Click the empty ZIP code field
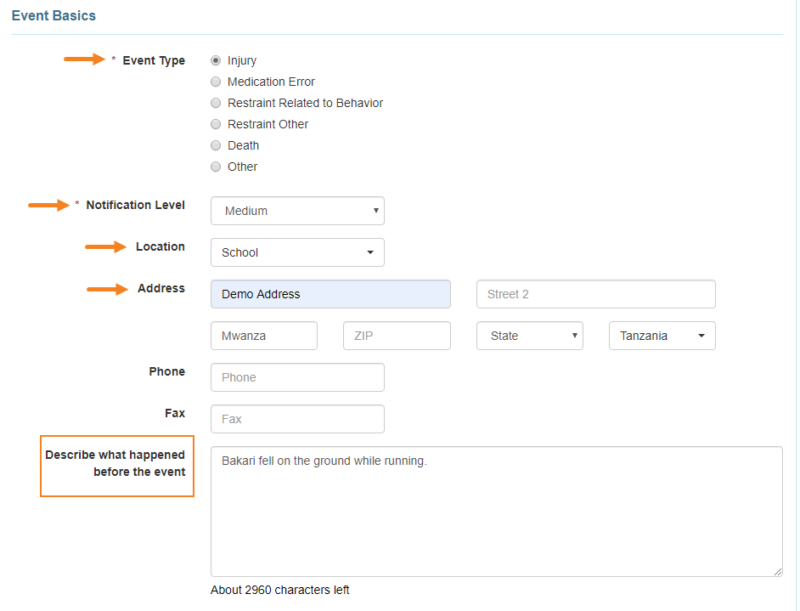This screenshot has width=800, height=611. tap(396, 335)
